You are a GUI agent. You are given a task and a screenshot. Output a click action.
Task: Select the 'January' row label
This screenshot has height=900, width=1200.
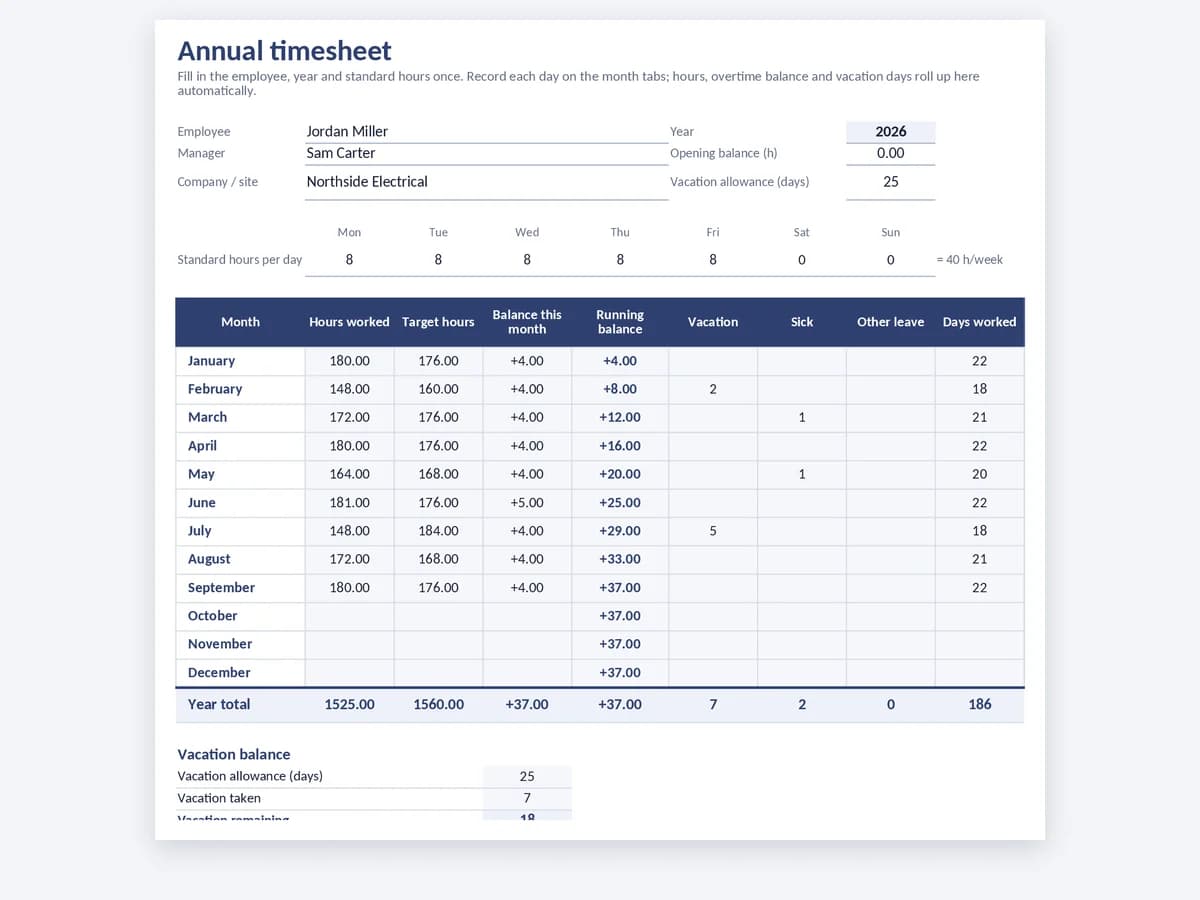[x=240, y=361]
